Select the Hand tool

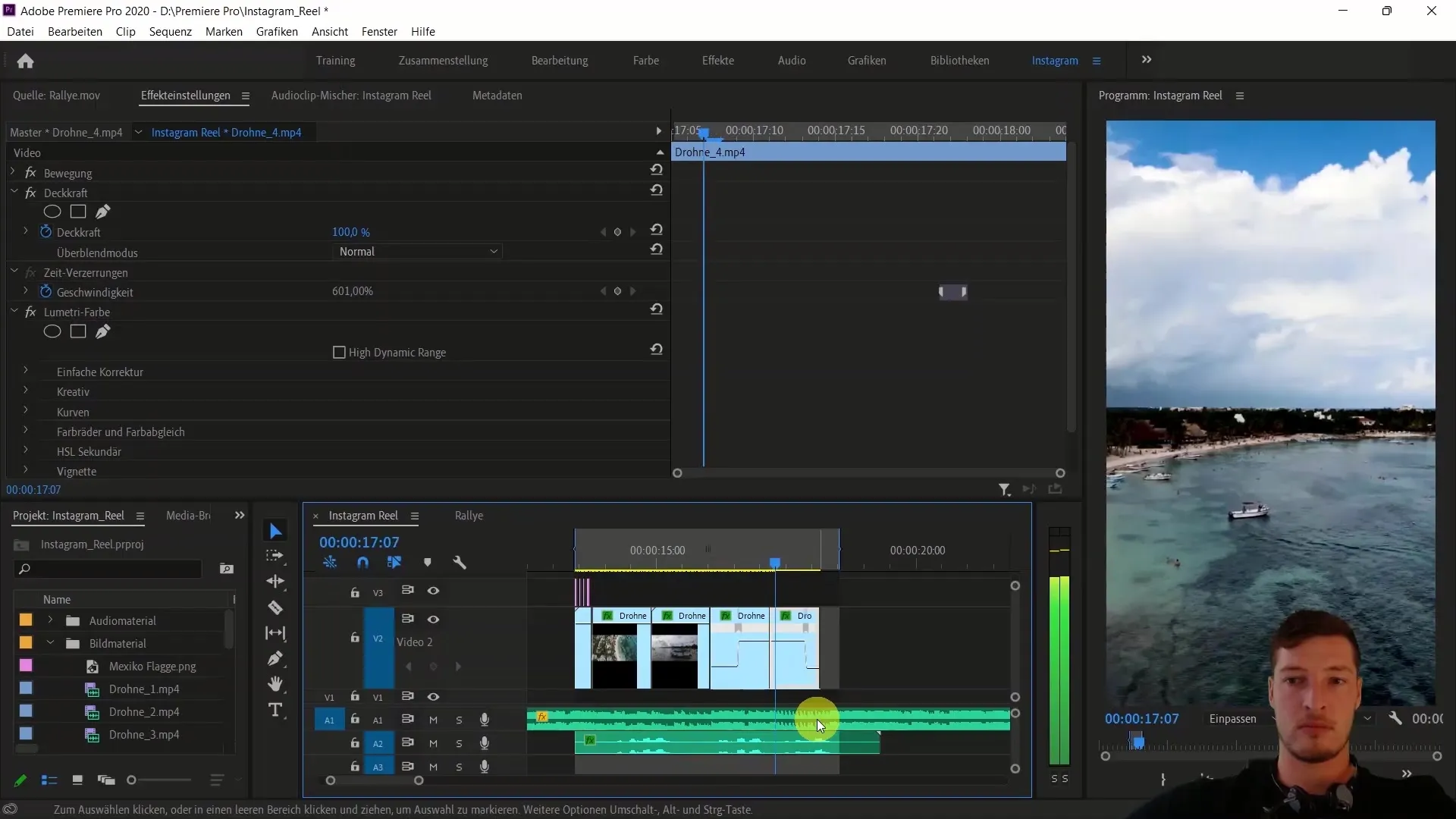(275, 684)
